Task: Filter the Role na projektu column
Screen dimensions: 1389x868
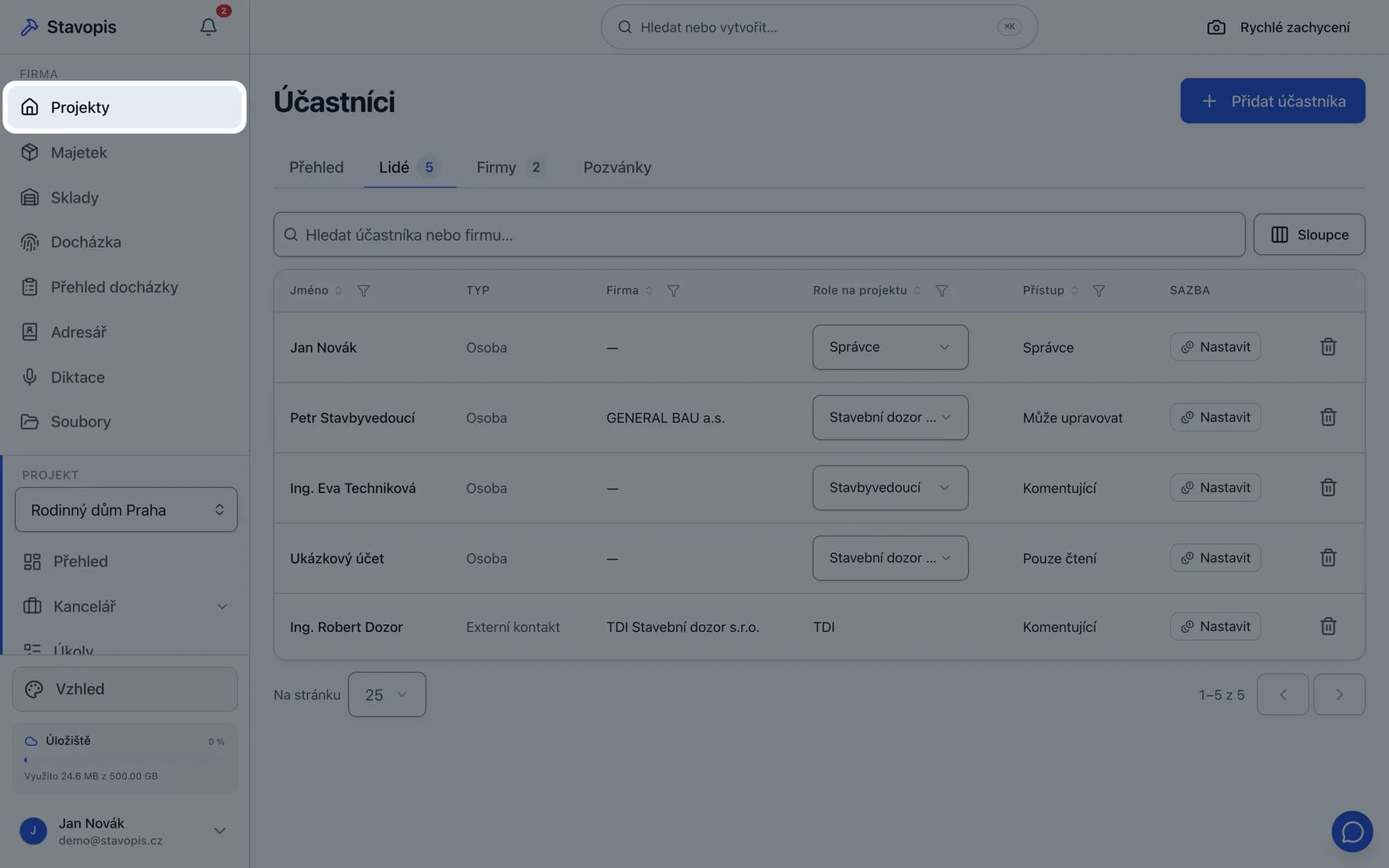Action: coord(941,290)
